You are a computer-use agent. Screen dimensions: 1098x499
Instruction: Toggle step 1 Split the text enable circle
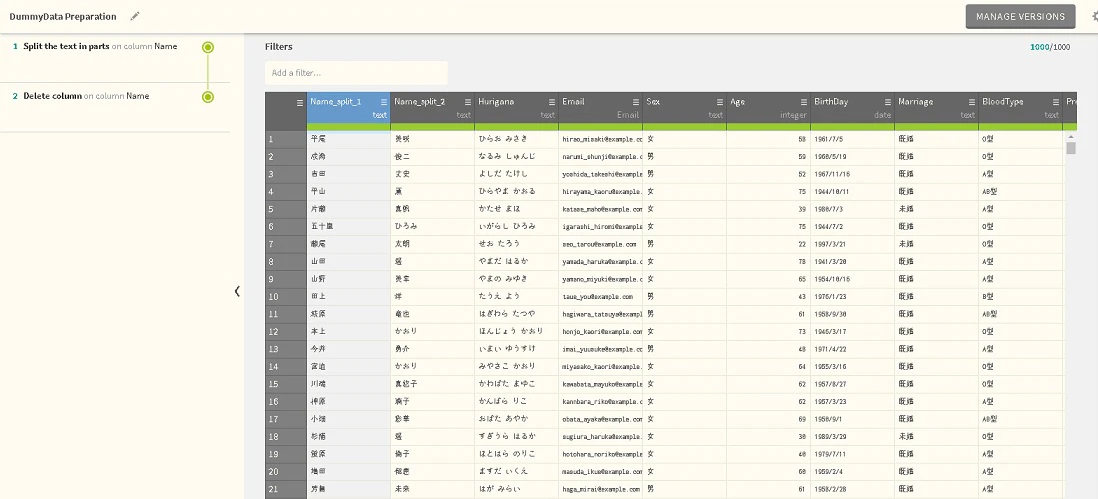pos(208,48)
